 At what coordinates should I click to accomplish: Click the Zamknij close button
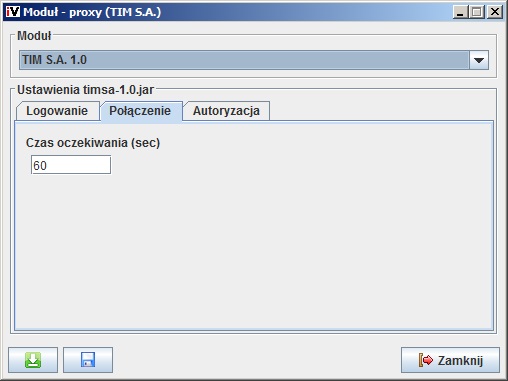[450, 360]
